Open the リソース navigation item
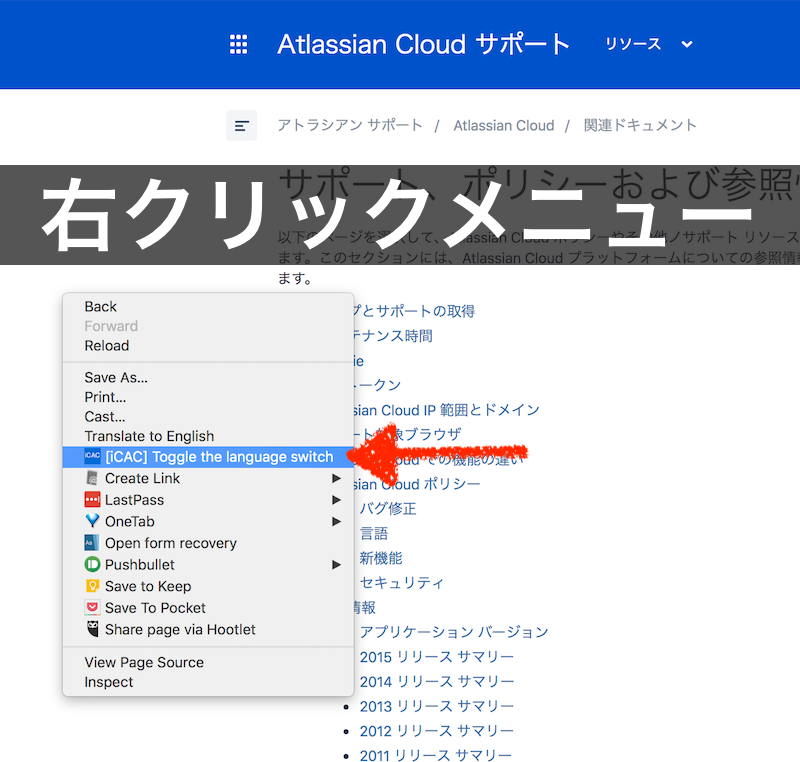This screenshot has width=800, height=762. (633, 44)
